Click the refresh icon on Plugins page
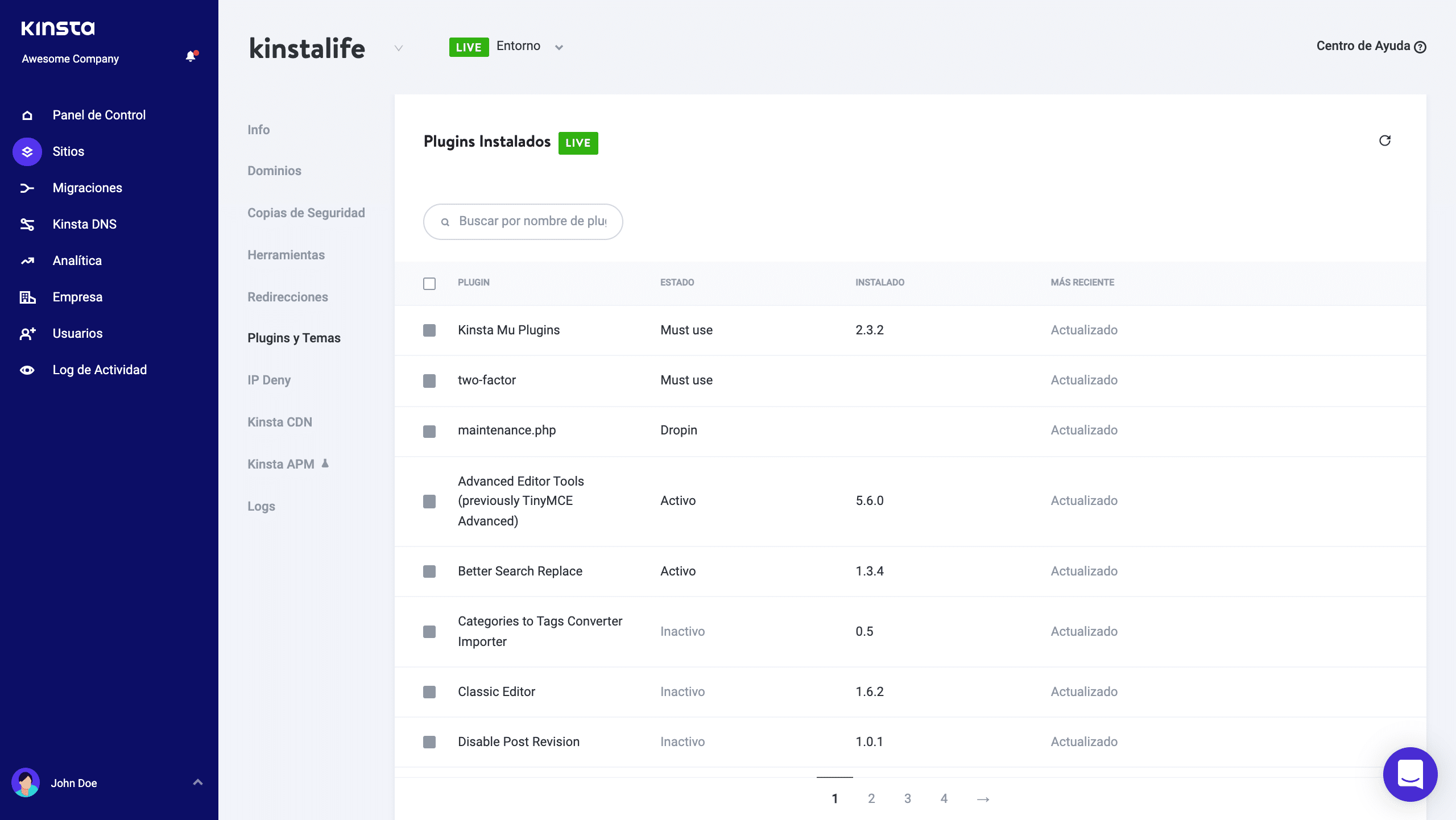 tap(1385, 140)
